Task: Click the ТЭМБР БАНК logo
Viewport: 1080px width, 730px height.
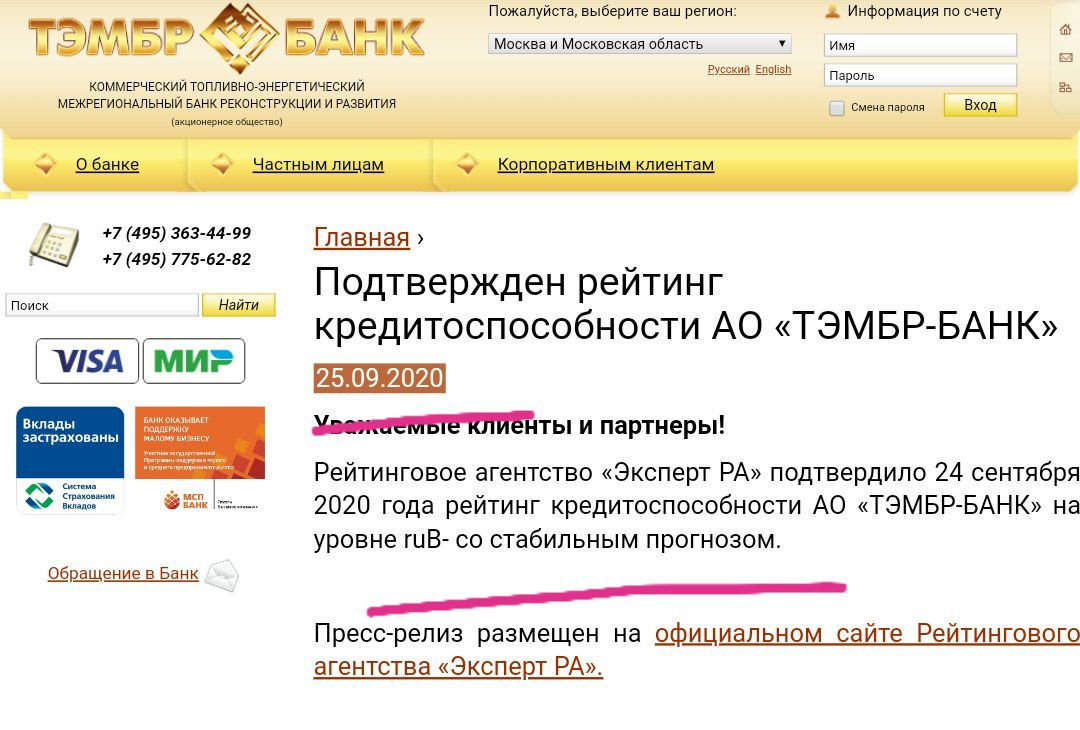Action: coord(227,38)
